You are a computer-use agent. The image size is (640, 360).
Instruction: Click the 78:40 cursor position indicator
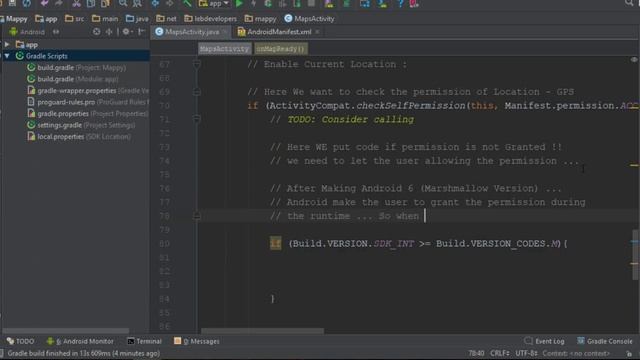click(x=476, y=353)
